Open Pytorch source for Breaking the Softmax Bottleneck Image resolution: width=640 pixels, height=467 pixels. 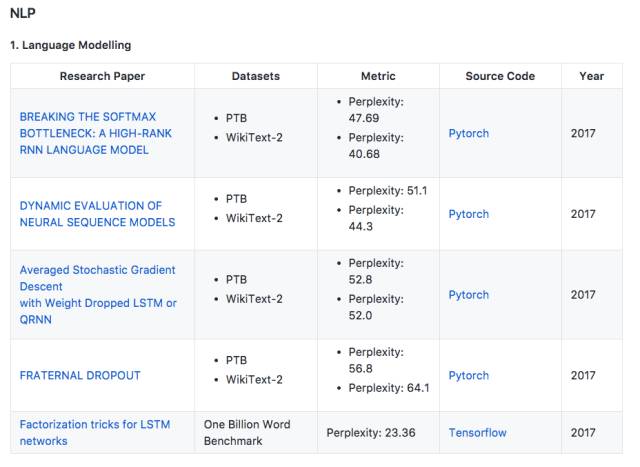point(469,133)
